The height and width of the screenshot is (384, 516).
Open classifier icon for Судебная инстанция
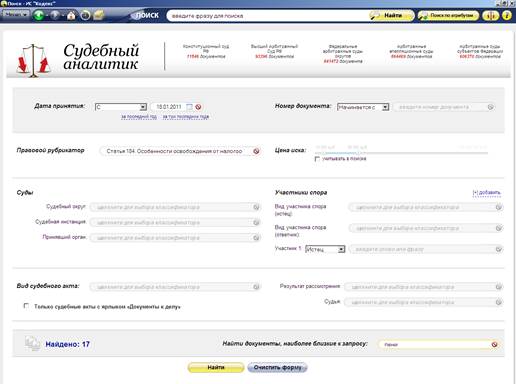pyautogui.click(x=256, y=222)
